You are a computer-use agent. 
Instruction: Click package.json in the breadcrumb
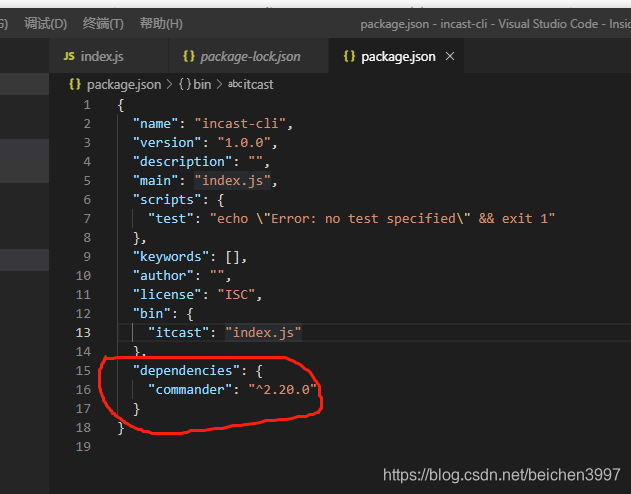pyautogui.click(x=124, y=84)
